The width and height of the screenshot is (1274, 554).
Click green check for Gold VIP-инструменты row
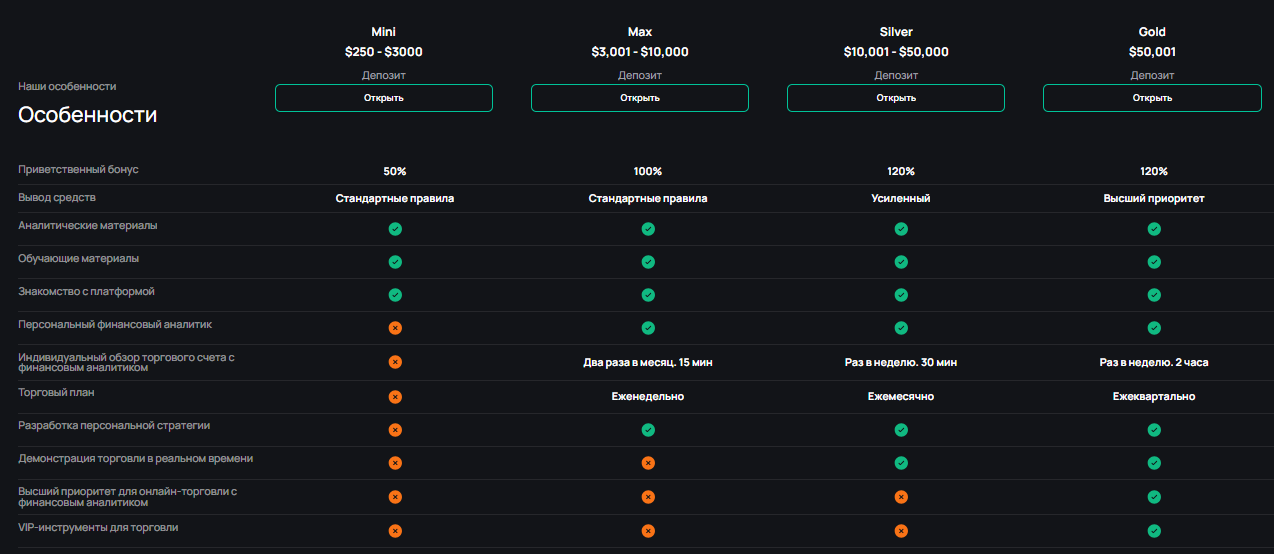pyautogui.click(x=1154, y=531)
